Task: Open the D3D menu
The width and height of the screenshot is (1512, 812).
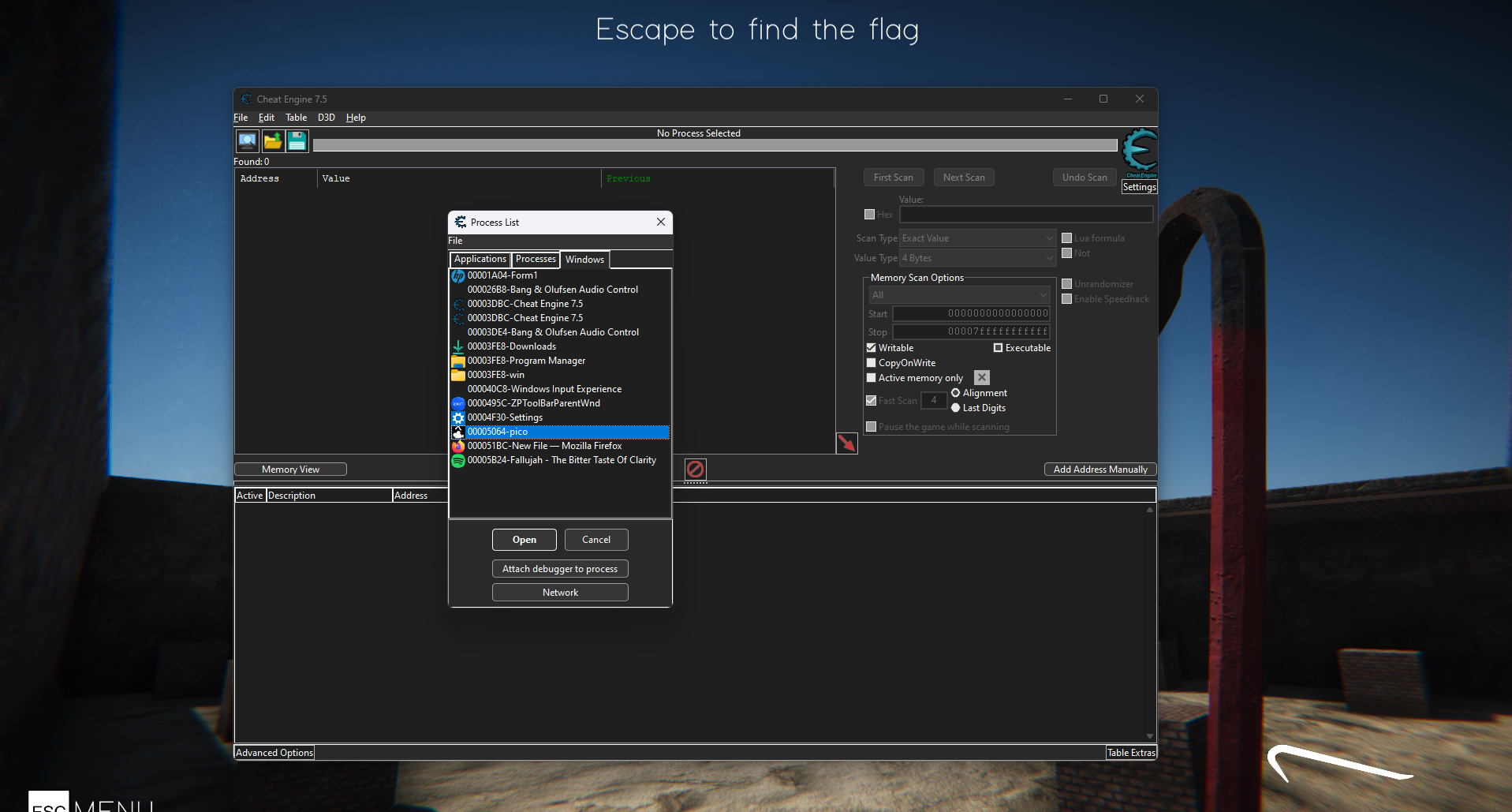Action: pyautogui.click(x=327, y=118)
